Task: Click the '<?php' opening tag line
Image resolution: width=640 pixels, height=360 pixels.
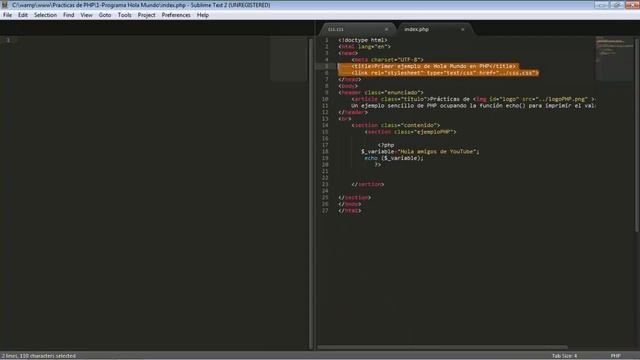Action: pyautogui.click(x=386, y=145)
